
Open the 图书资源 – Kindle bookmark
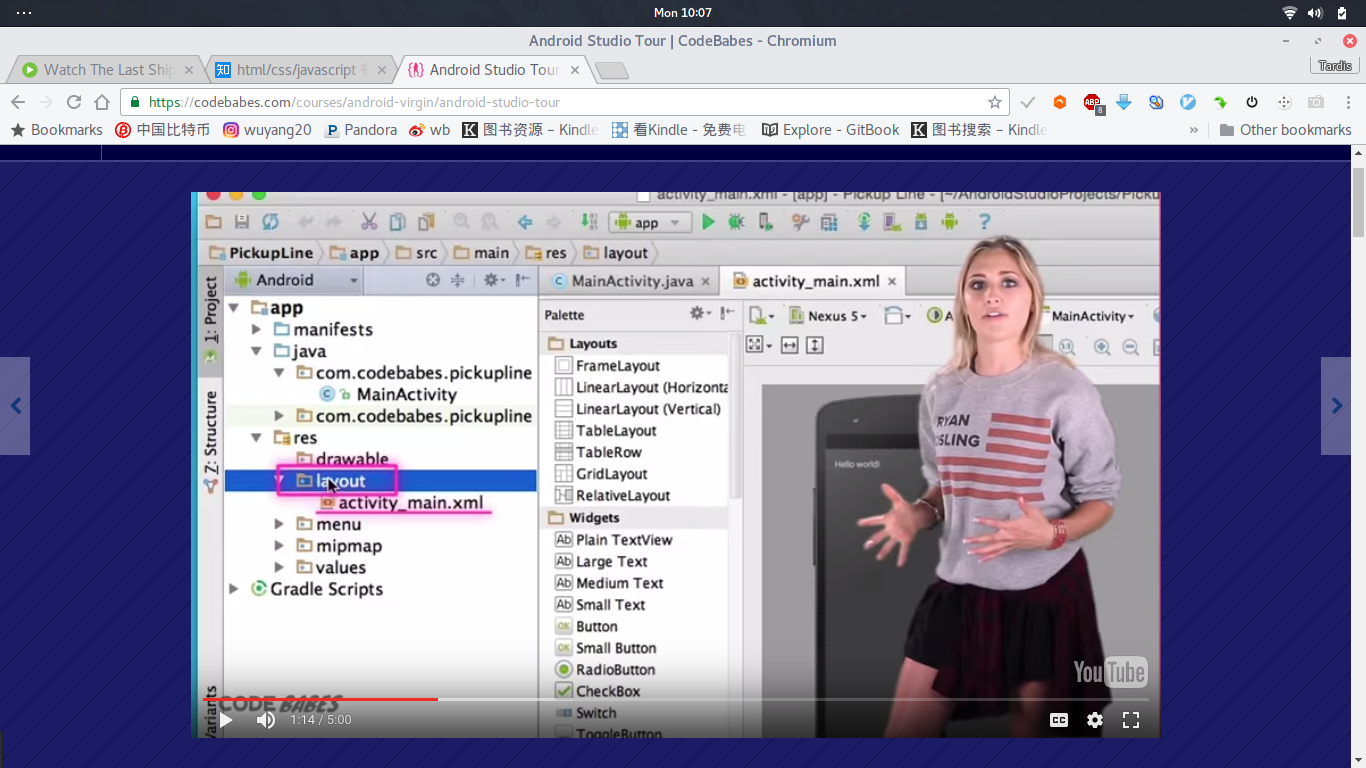point(530,130)
